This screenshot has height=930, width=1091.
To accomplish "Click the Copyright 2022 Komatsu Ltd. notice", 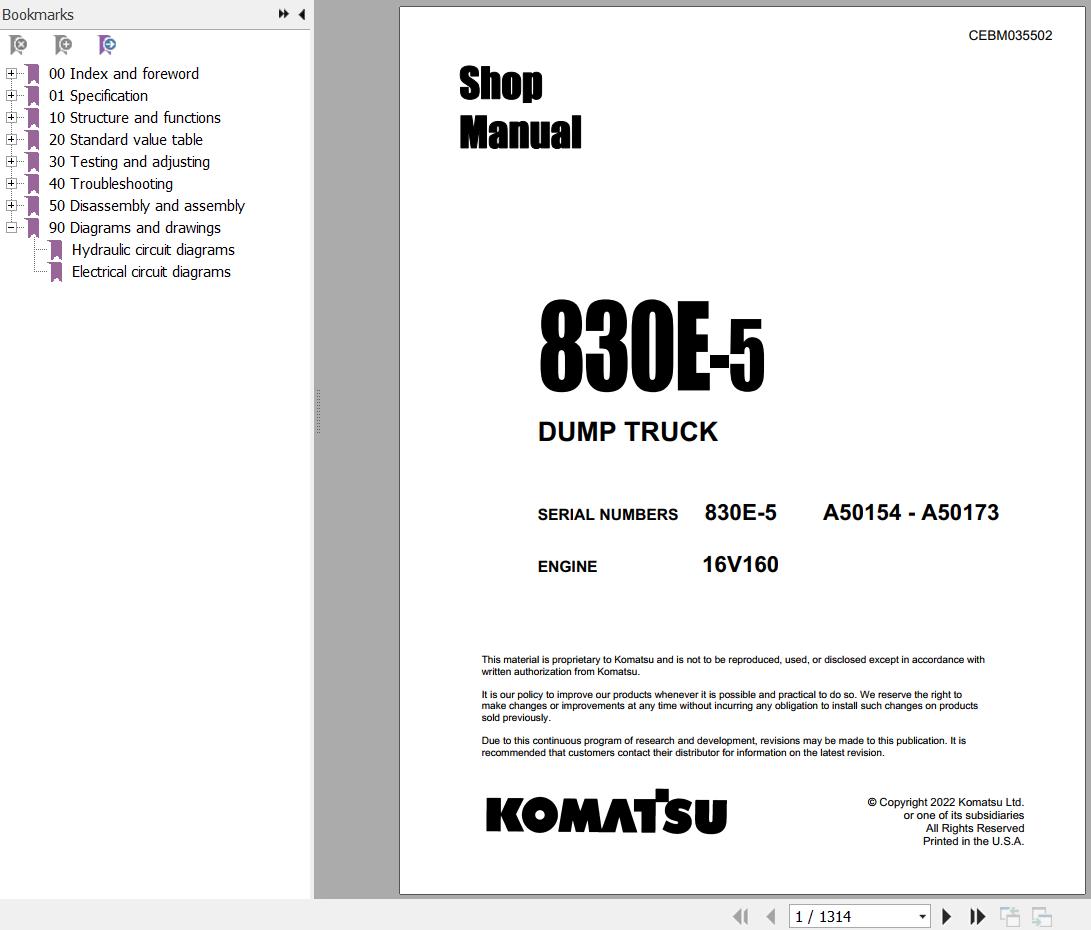I will click(946, 802).
